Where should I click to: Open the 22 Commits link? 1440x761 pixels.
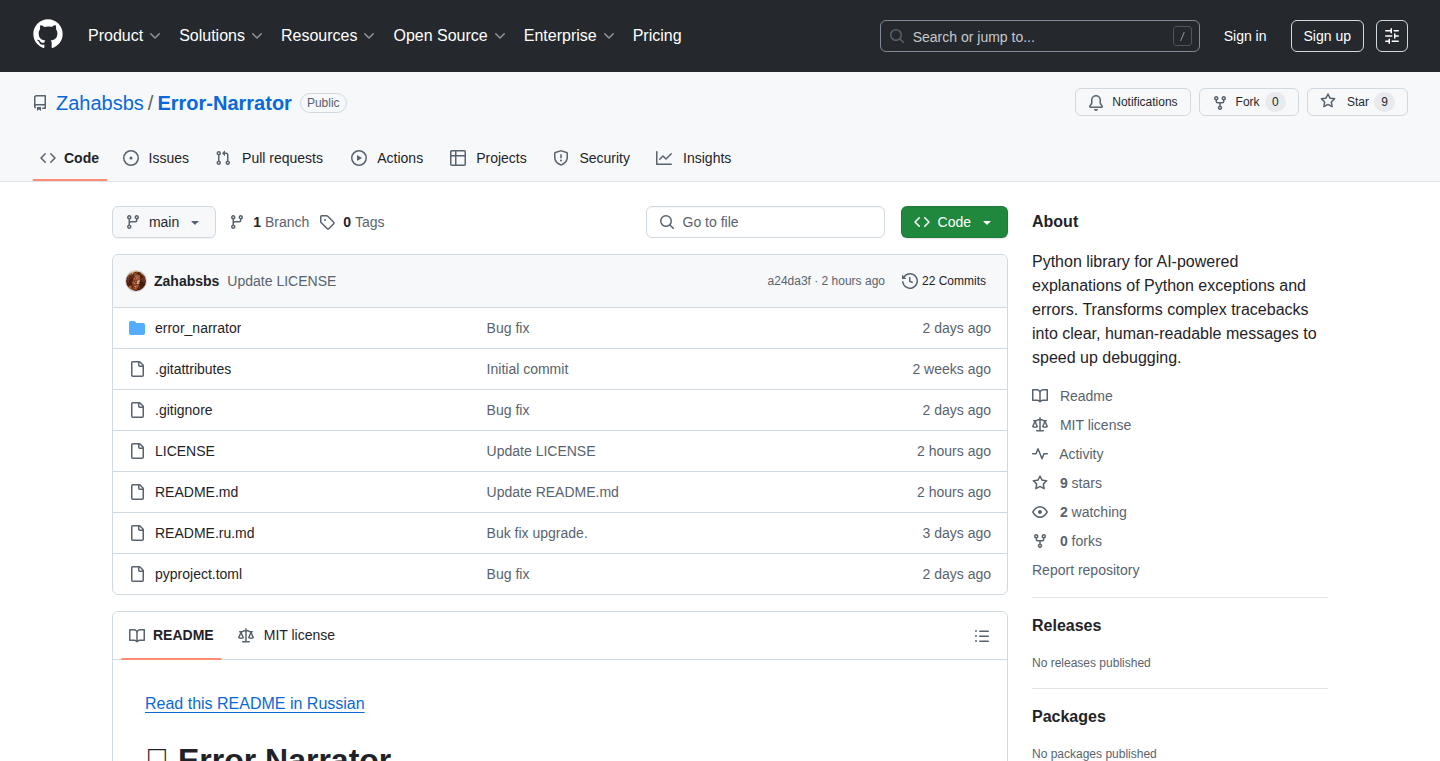pos(944,281)
